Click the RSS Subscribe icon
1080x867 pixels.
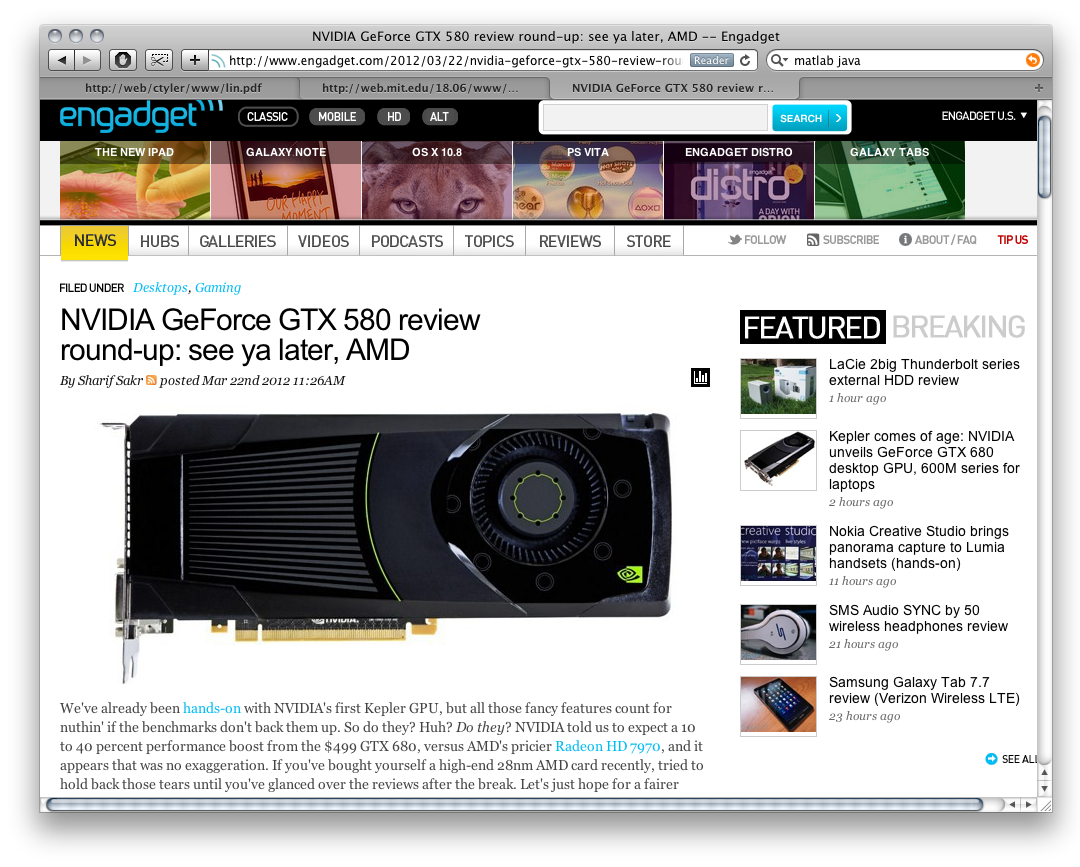pos(813,240)
